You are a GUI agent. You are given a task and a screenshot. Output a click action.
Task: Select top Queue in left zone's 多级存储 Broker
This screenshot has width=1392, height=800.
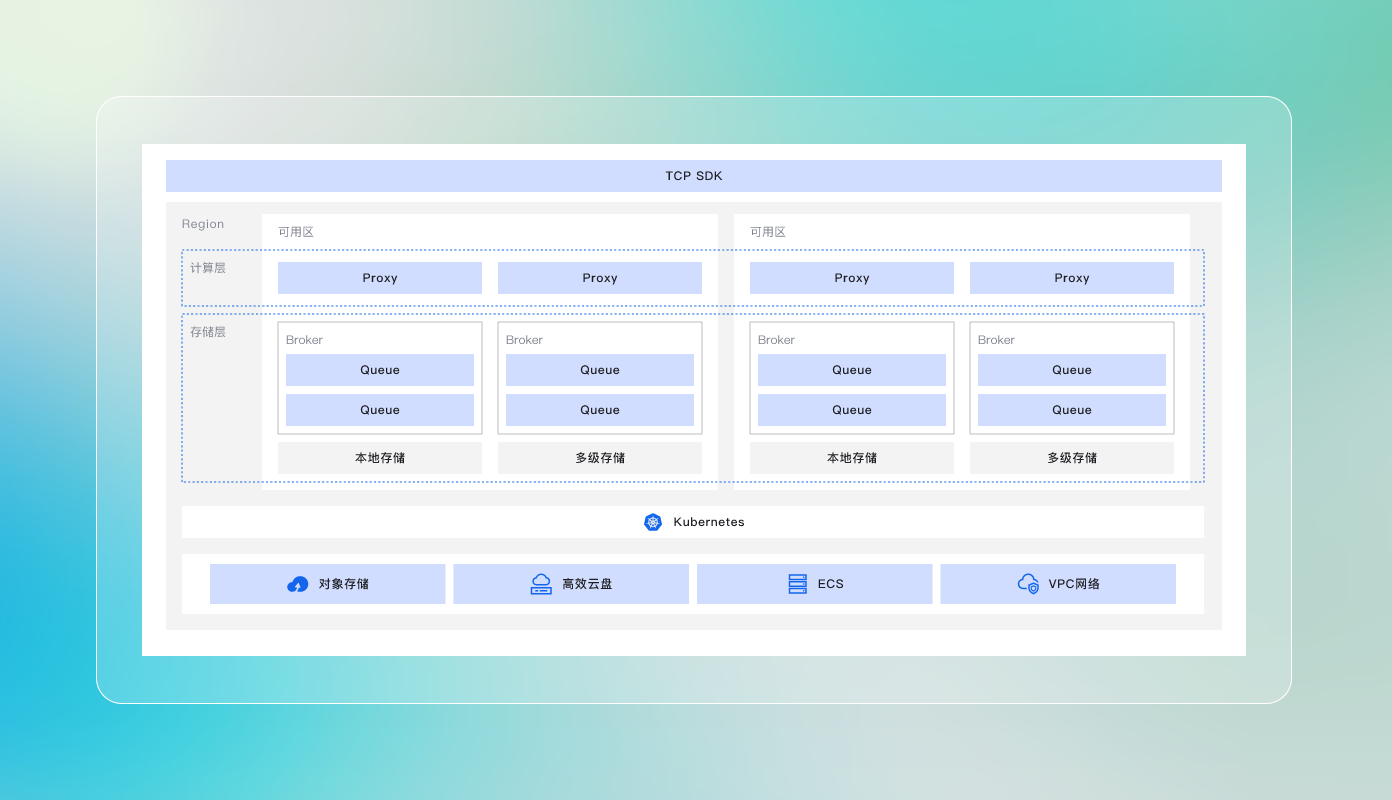click(x=600, y=370)
